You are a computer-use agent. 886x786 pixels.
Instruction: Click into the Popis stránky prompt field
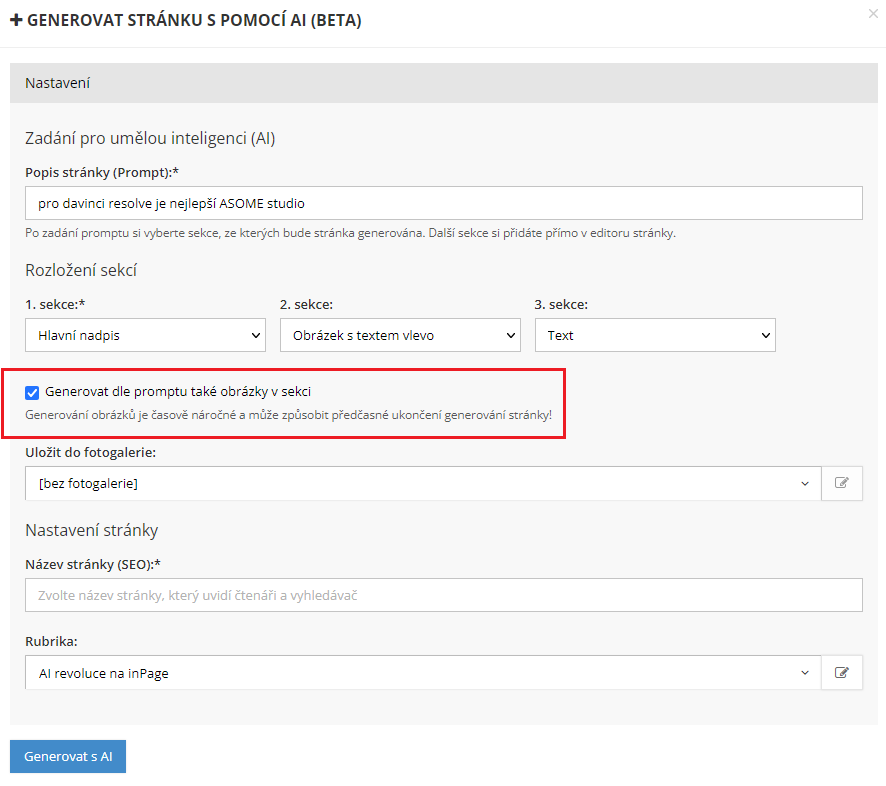[x=443, y=203]
